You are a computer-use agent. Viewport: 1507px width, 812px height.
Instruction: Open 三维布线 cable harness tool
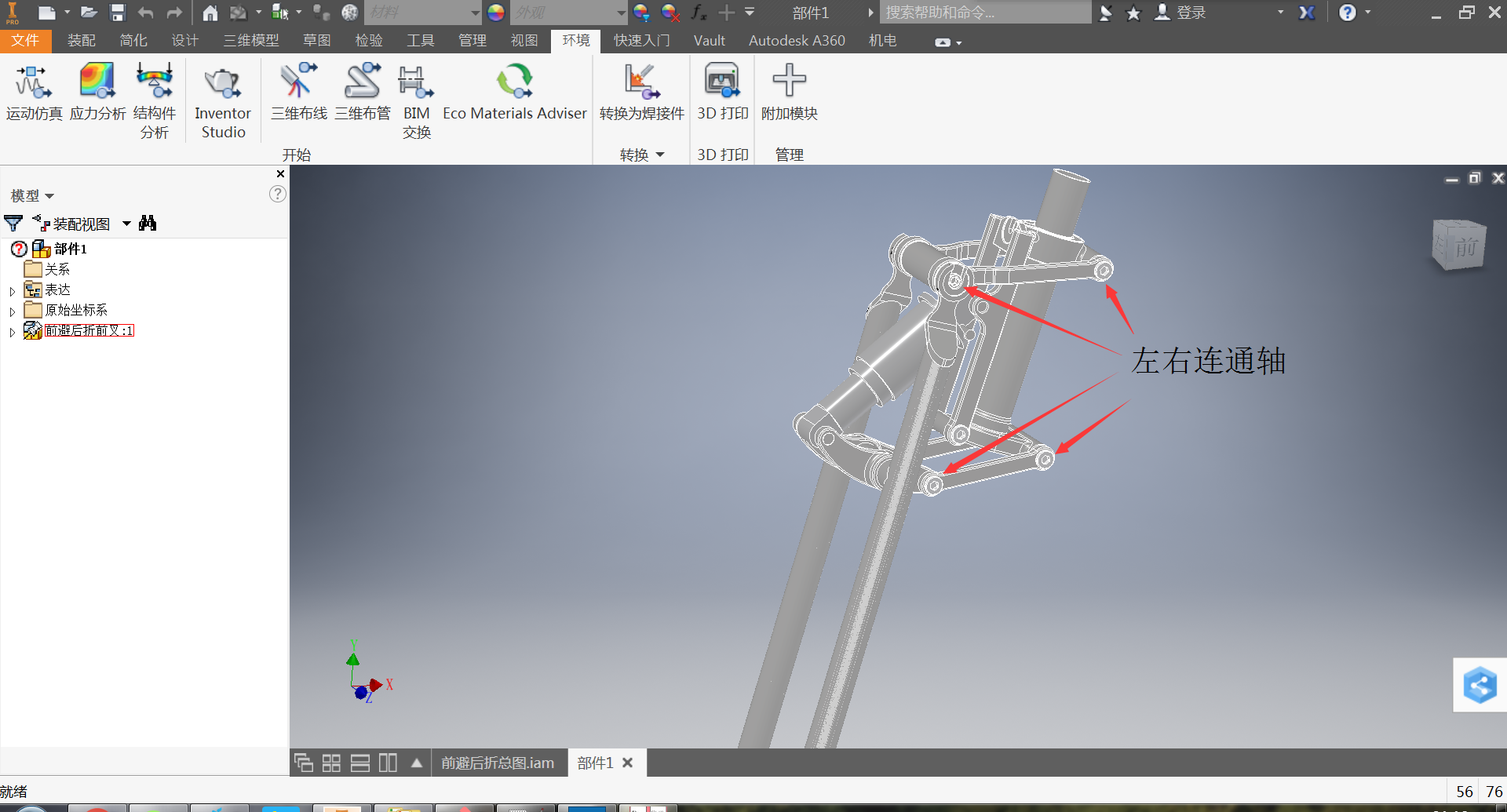[299, 93]
